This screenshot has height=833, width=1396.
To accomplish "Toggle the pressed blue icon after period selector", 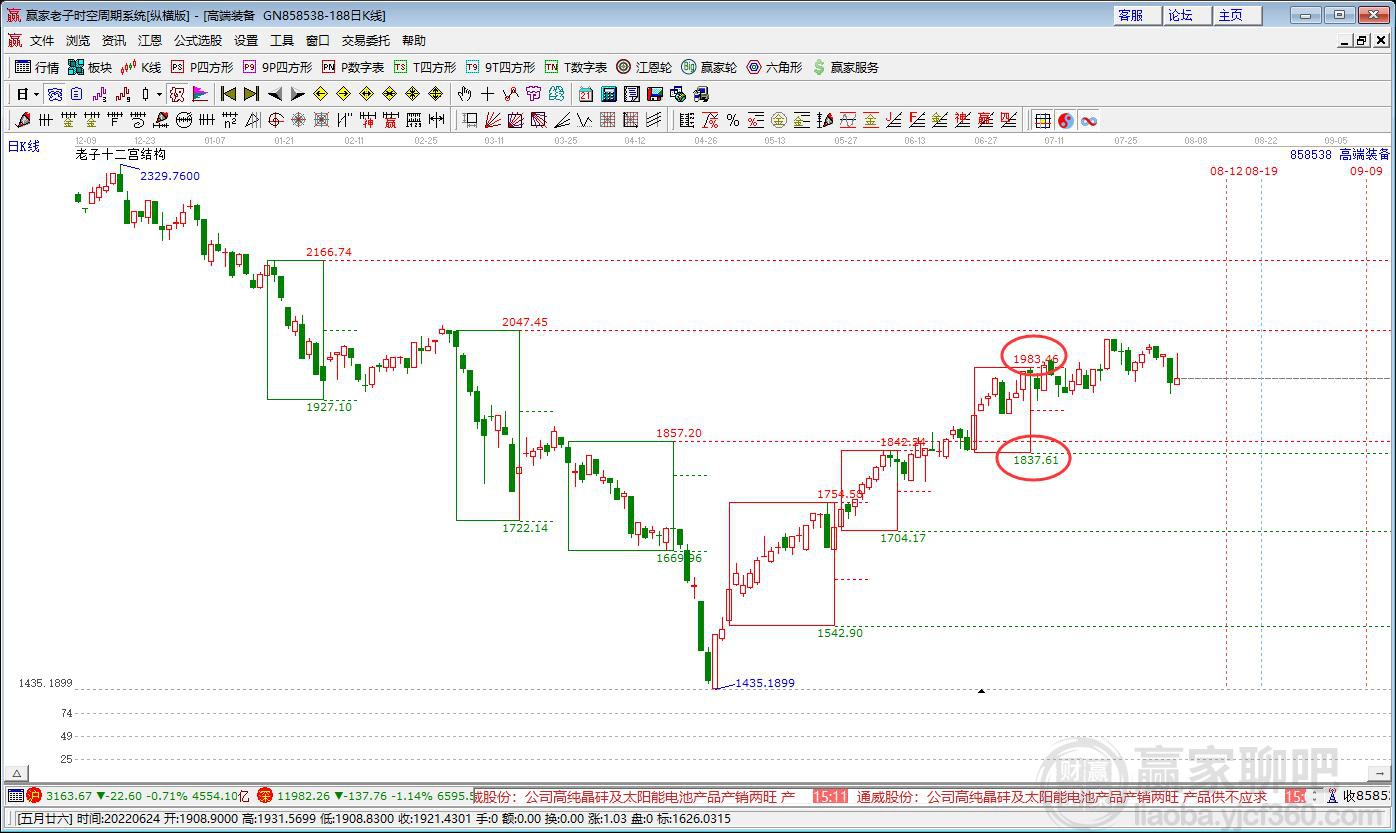I will (x=55, y=94).
